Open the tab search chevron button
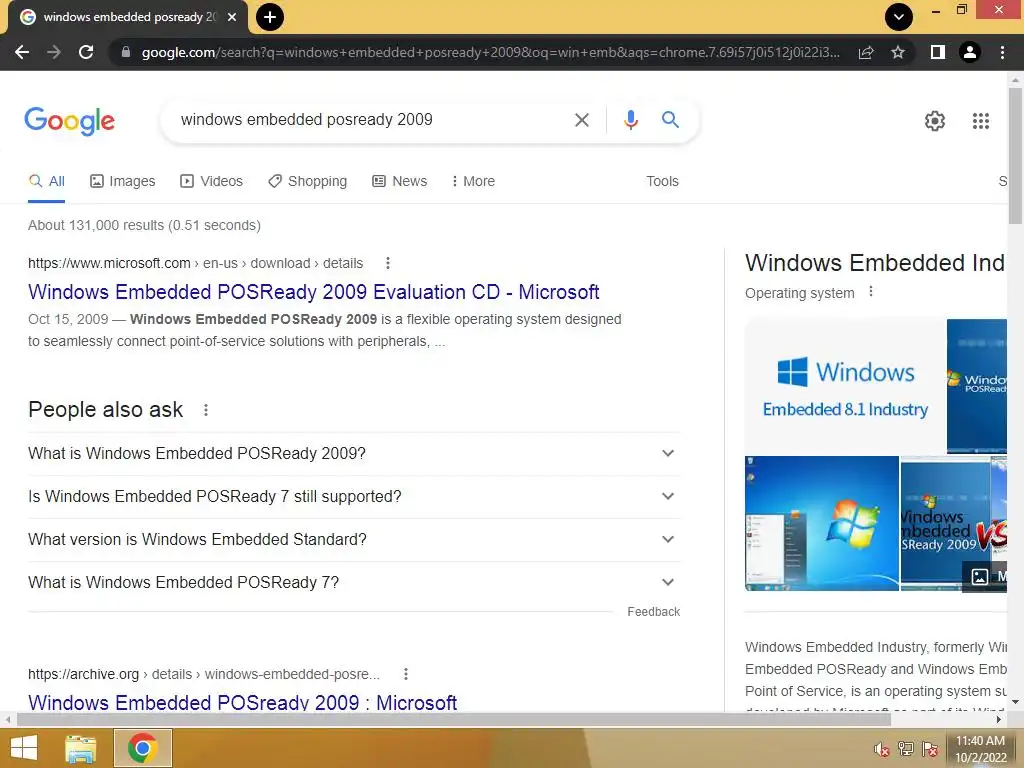Image resolution: width=1024 pixels, height=768 pixels. point(899,17)
